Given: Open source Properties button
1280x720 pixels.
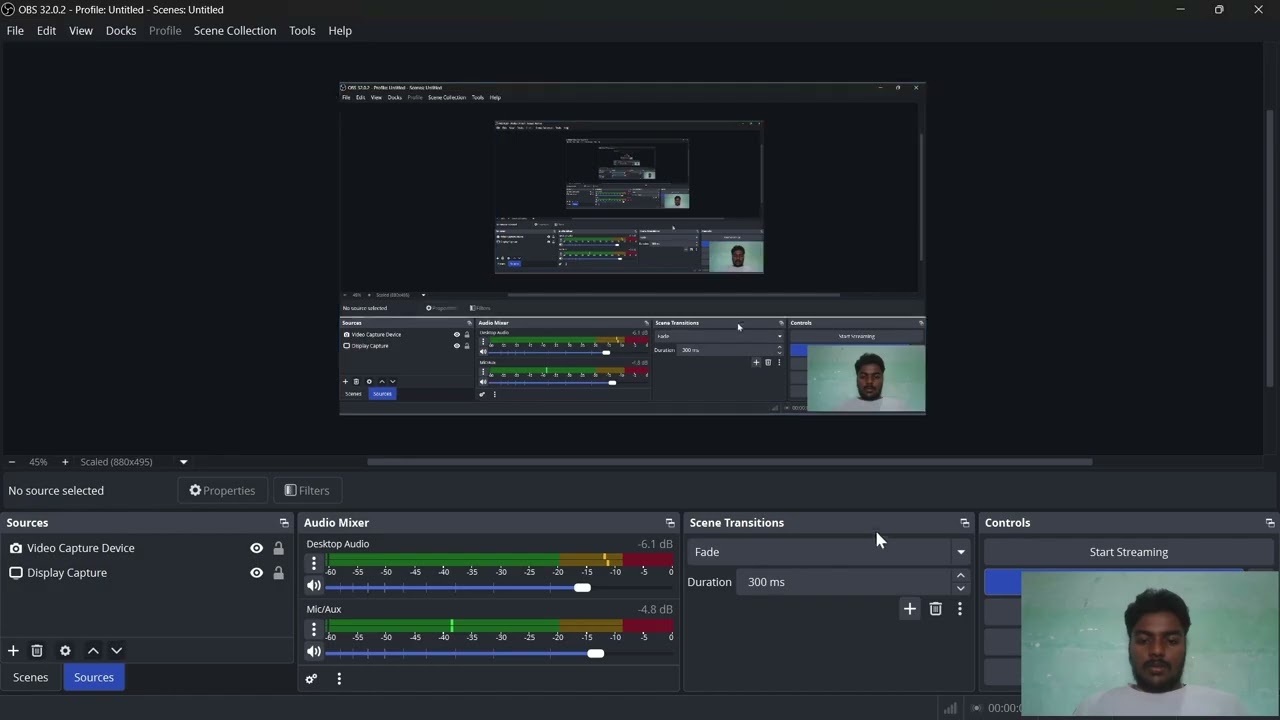Looking at the screenshot, I should click(222, 490).
